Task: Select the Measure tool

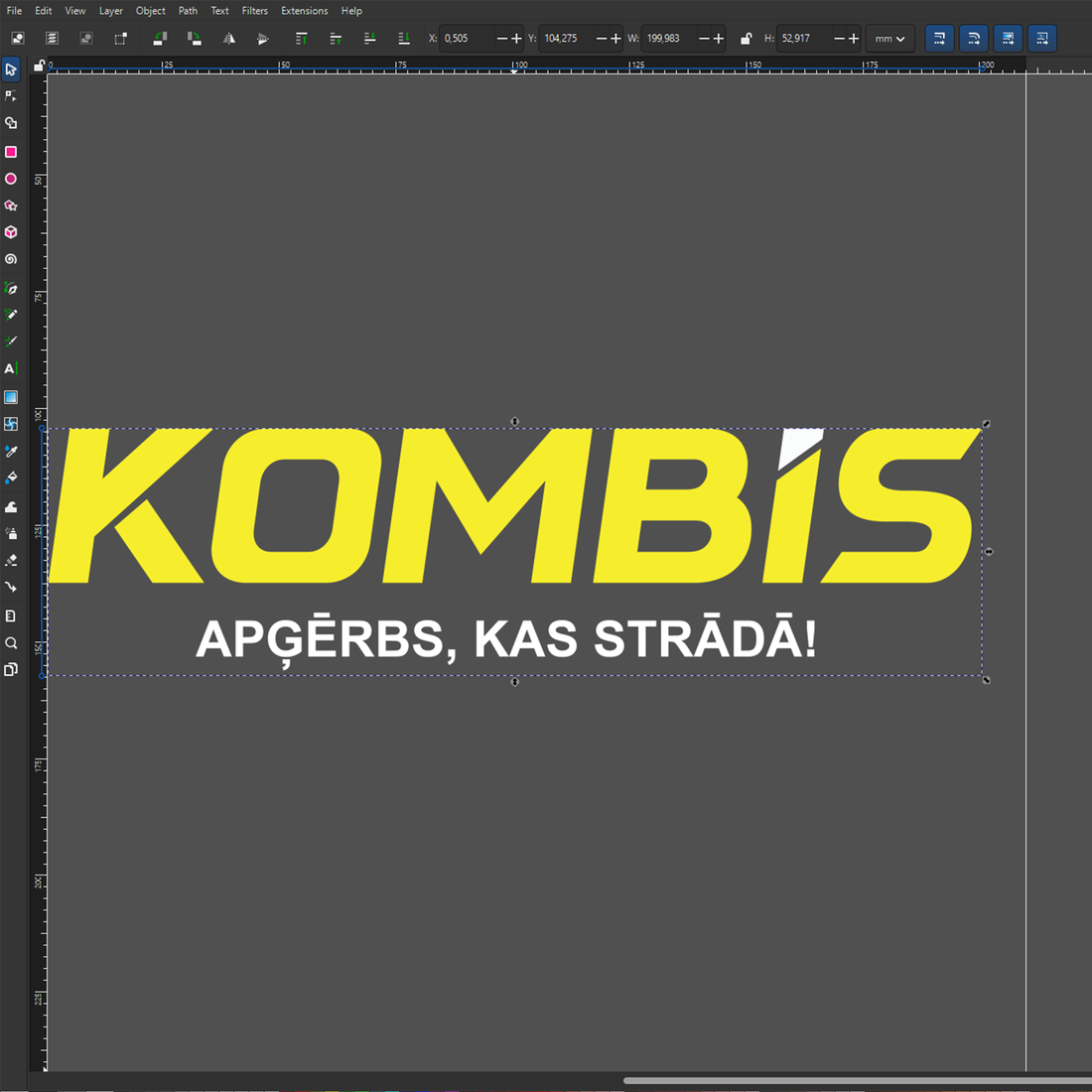Action: pos(11,615)
